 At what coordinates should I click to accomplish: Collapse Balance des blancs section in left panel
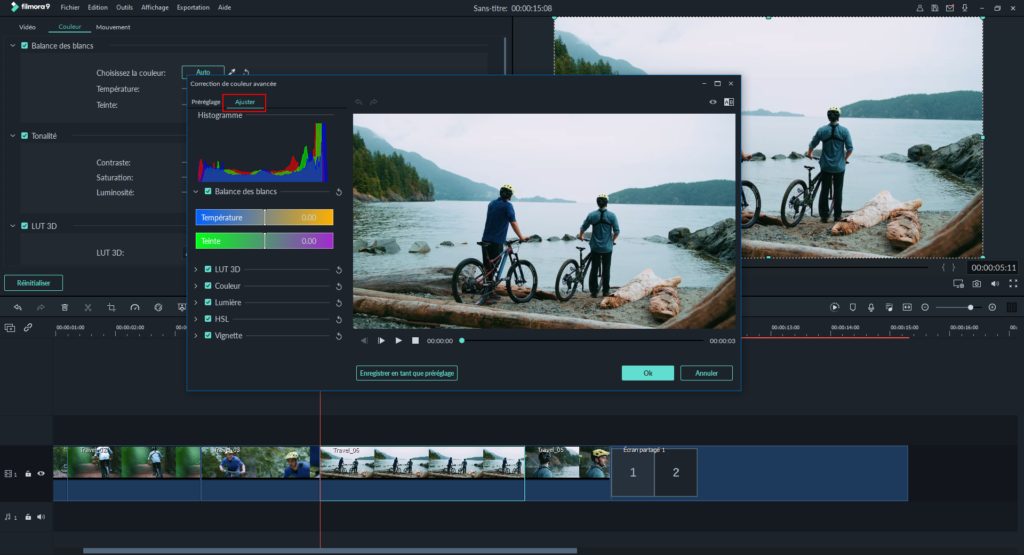tap(12, 46)
